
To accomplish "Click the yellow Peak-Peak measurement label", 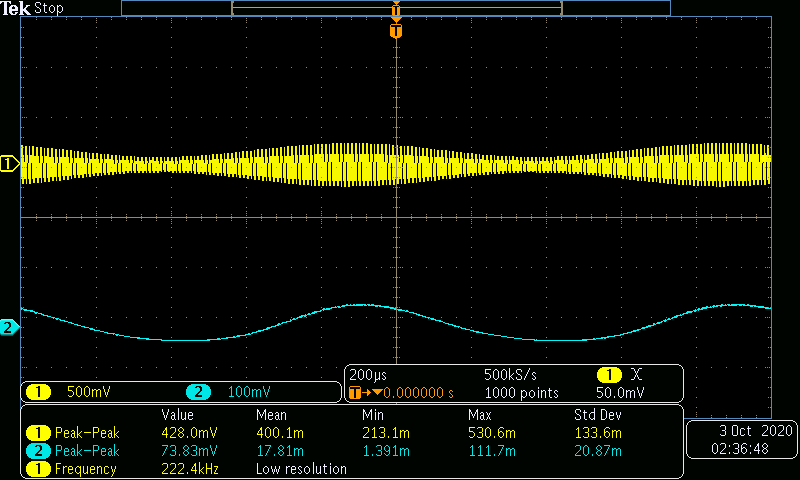I will point(87,433).
